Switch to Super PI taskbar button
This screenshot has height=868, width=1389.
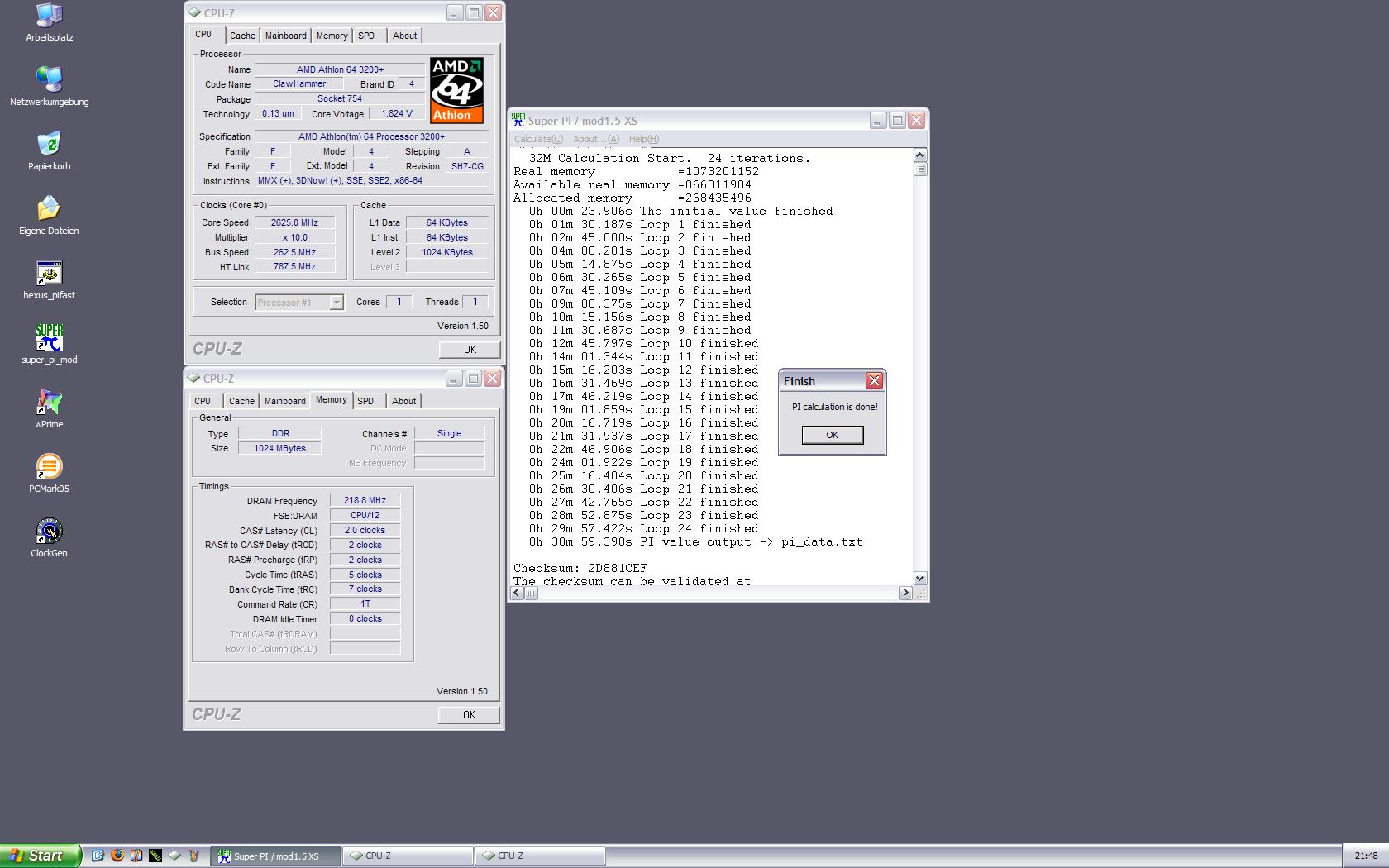click(x=276, y=856)
